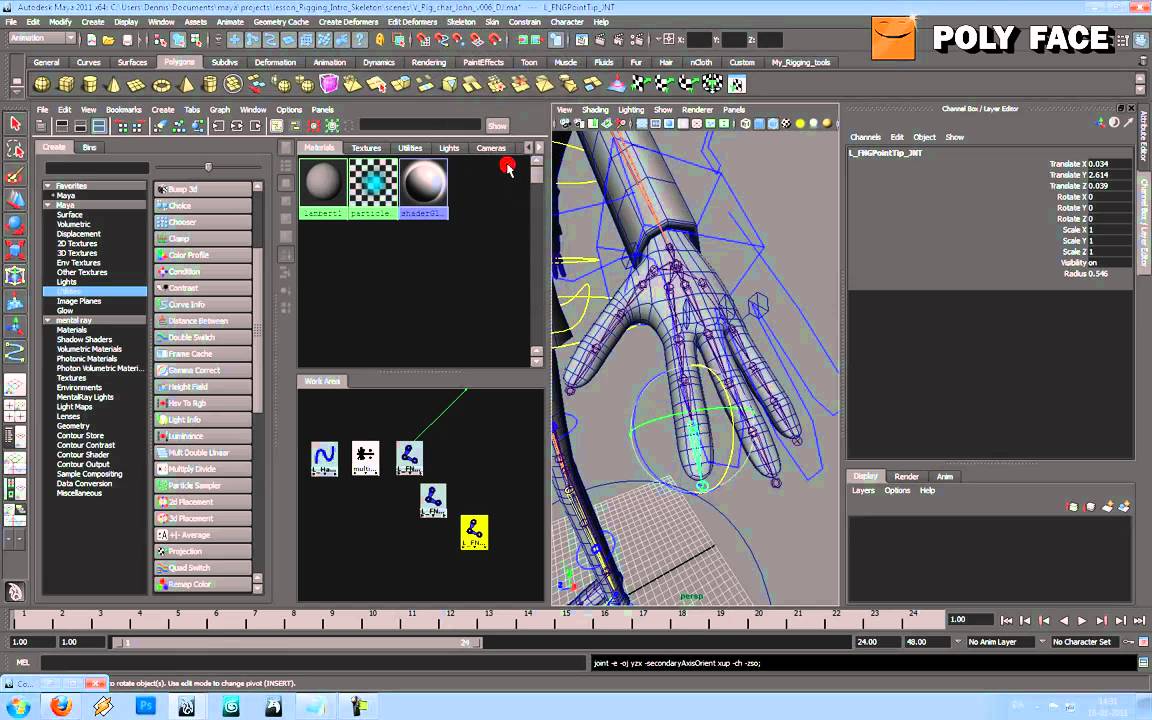This screenshot has width=1152, height=720.
Task: Click the Open Scene folder icon
Action: coord(109,40)
